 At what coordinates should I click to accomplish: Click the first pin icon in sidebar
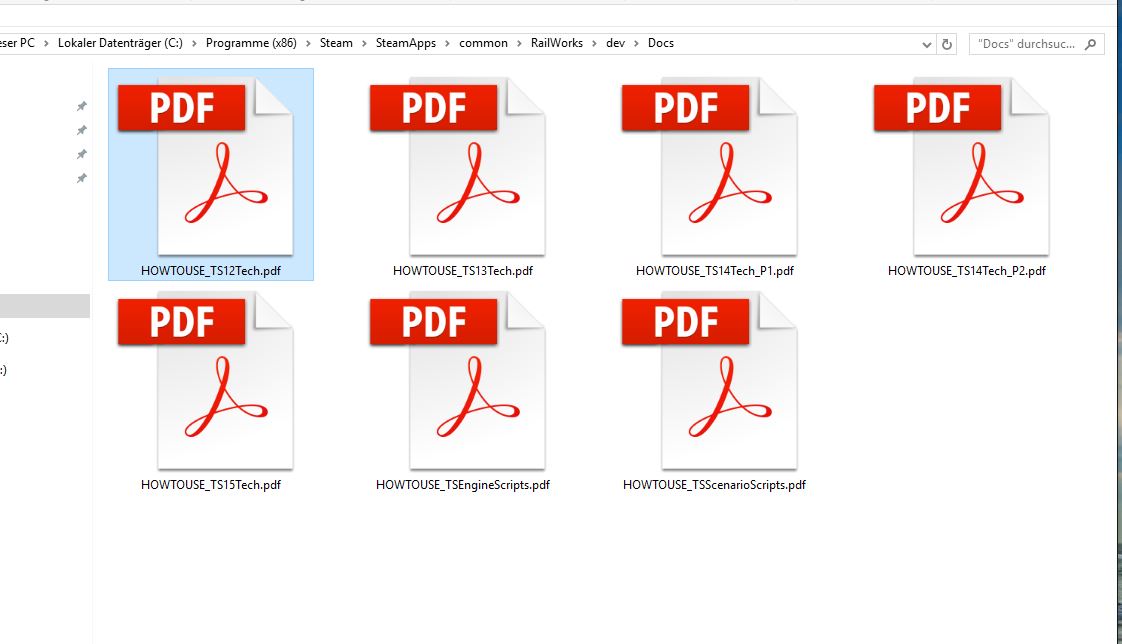coord(82,106)
